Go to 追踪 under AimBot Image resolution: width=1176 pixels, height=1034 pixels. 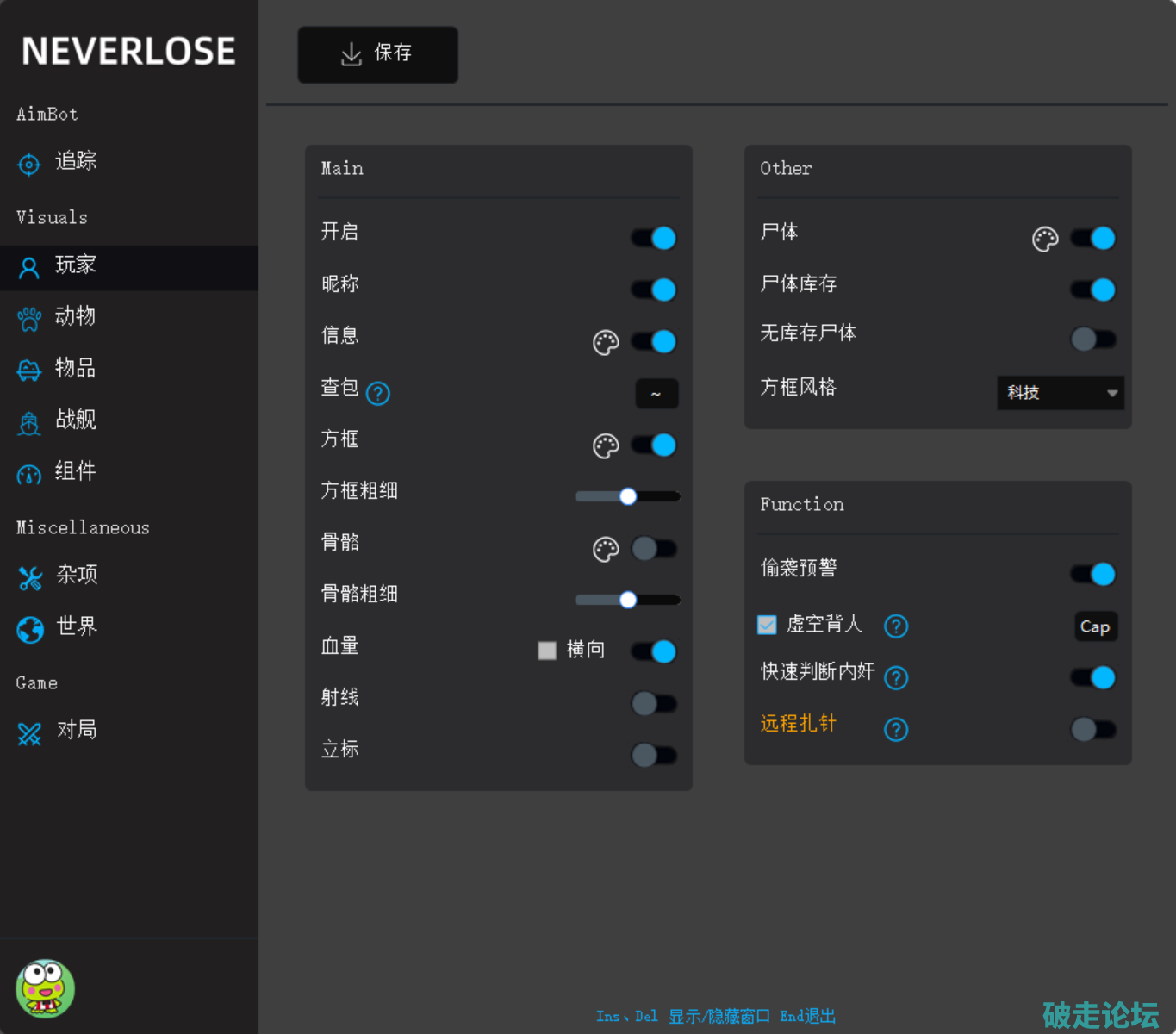(x=75, y=162)
